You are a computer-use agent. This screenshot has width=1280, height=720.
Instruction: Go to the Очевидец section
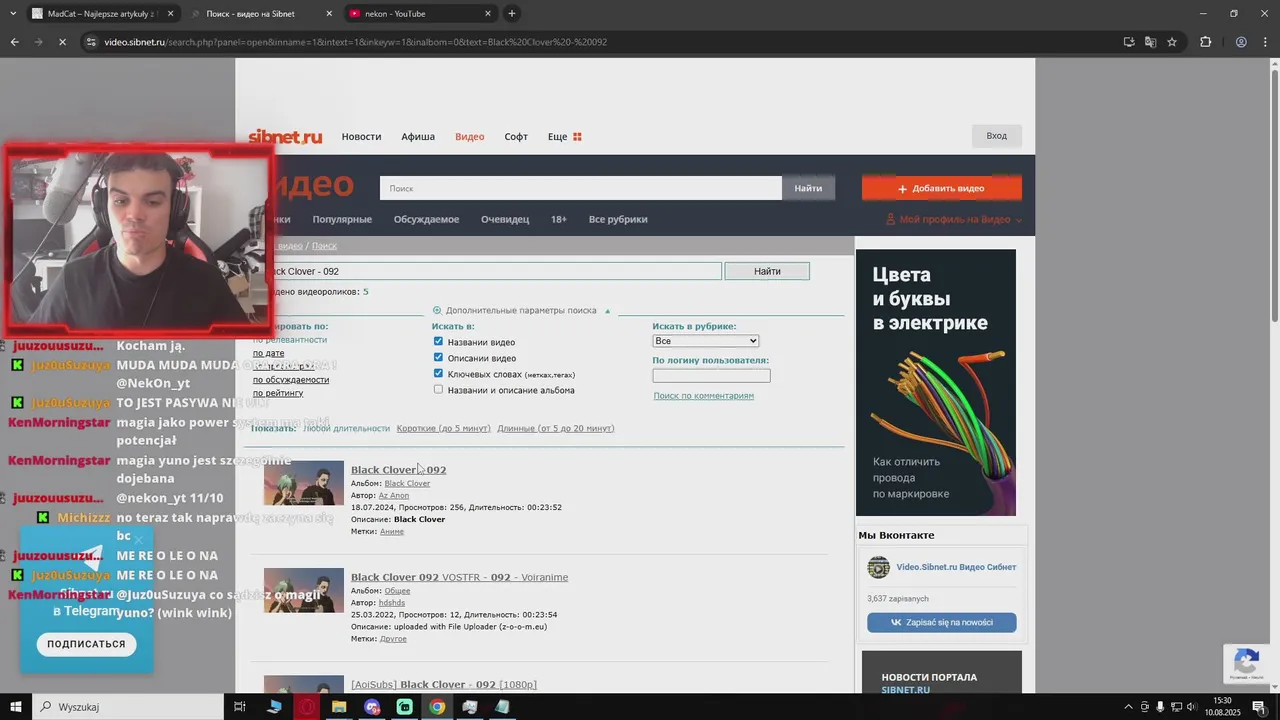[505, 219]
